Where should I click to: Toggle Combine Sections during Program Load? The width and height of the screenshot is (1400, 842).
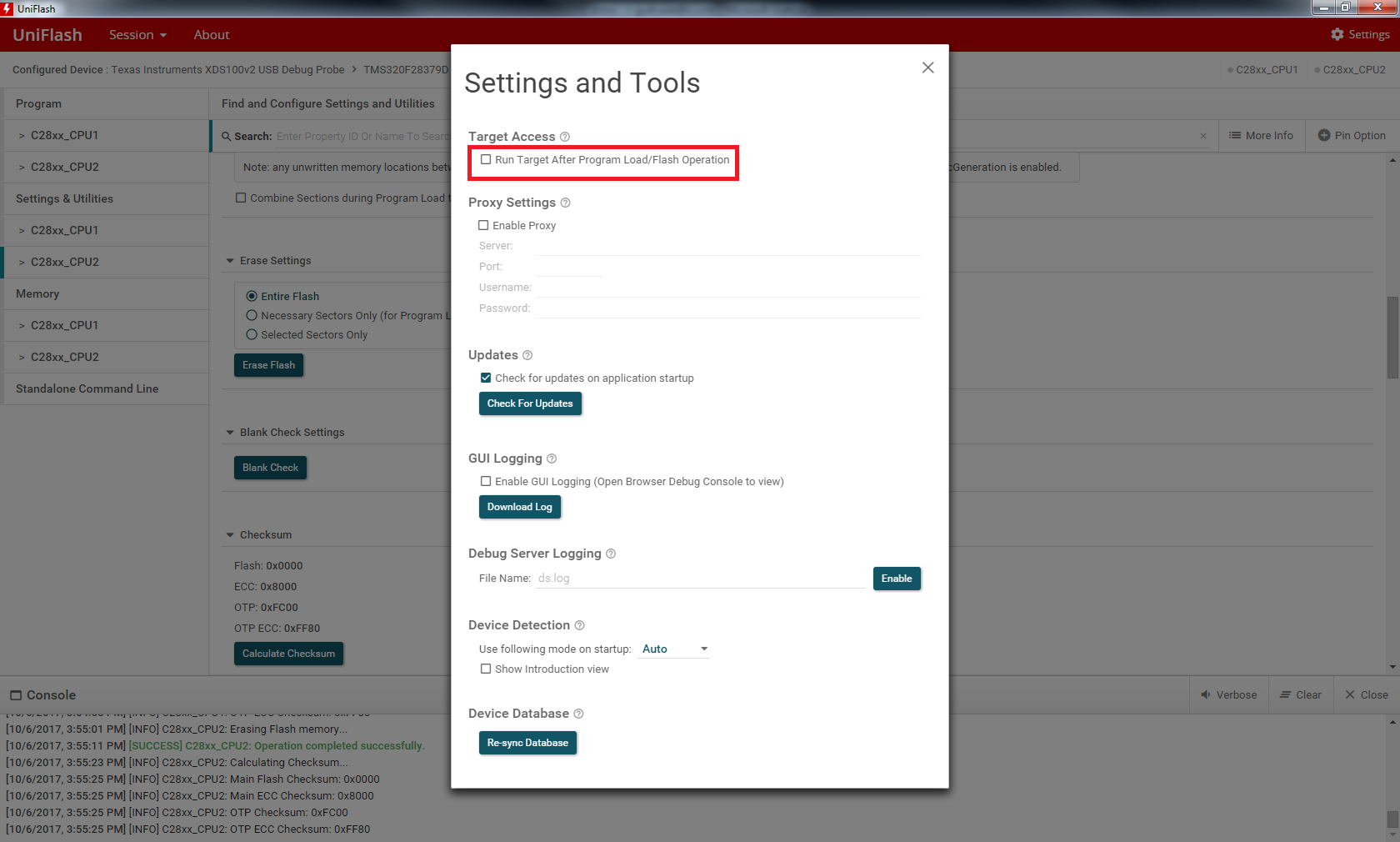[x=241, y=198]
